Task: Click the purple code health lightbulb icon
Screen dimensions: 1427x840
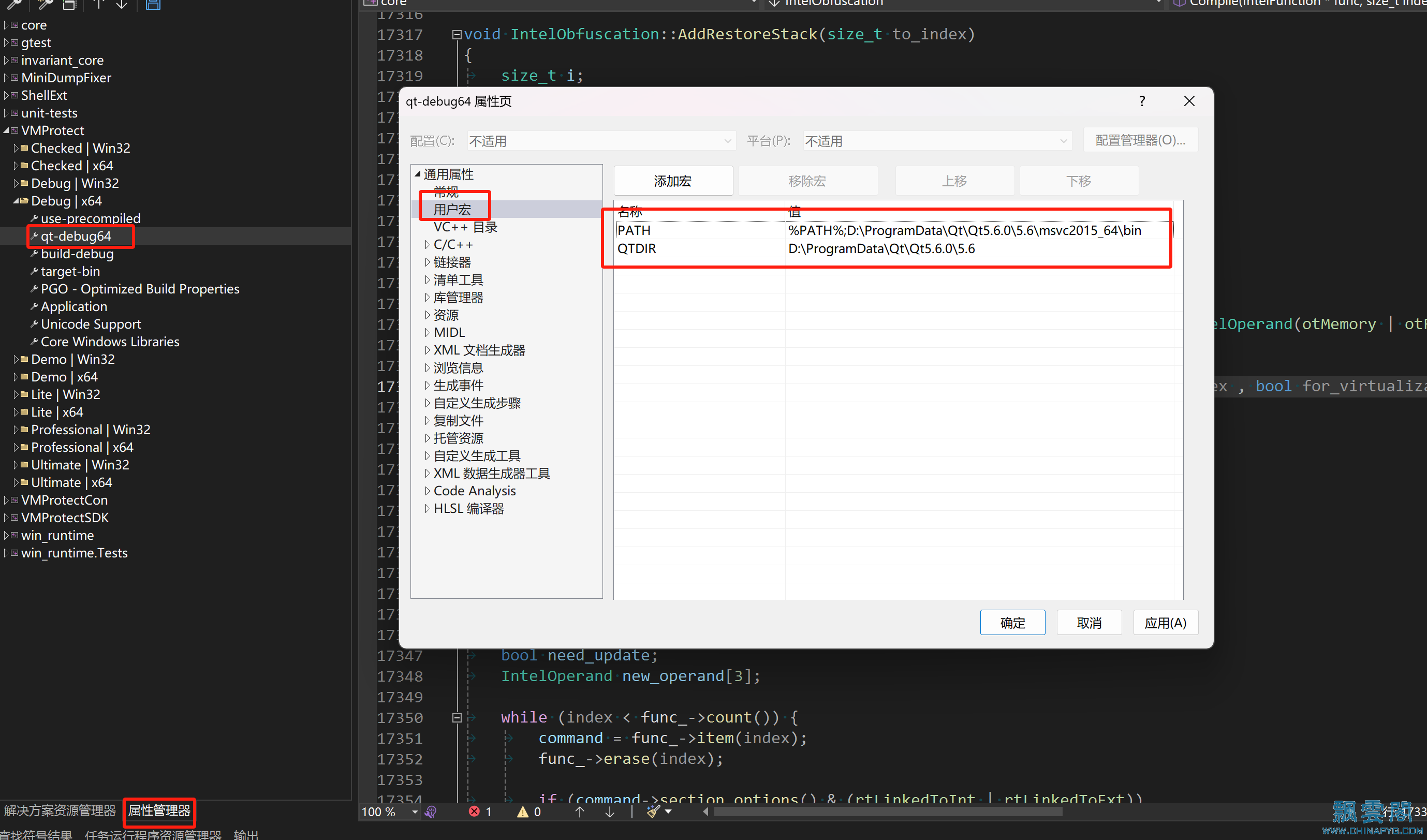Action: (x=431, y=812)
